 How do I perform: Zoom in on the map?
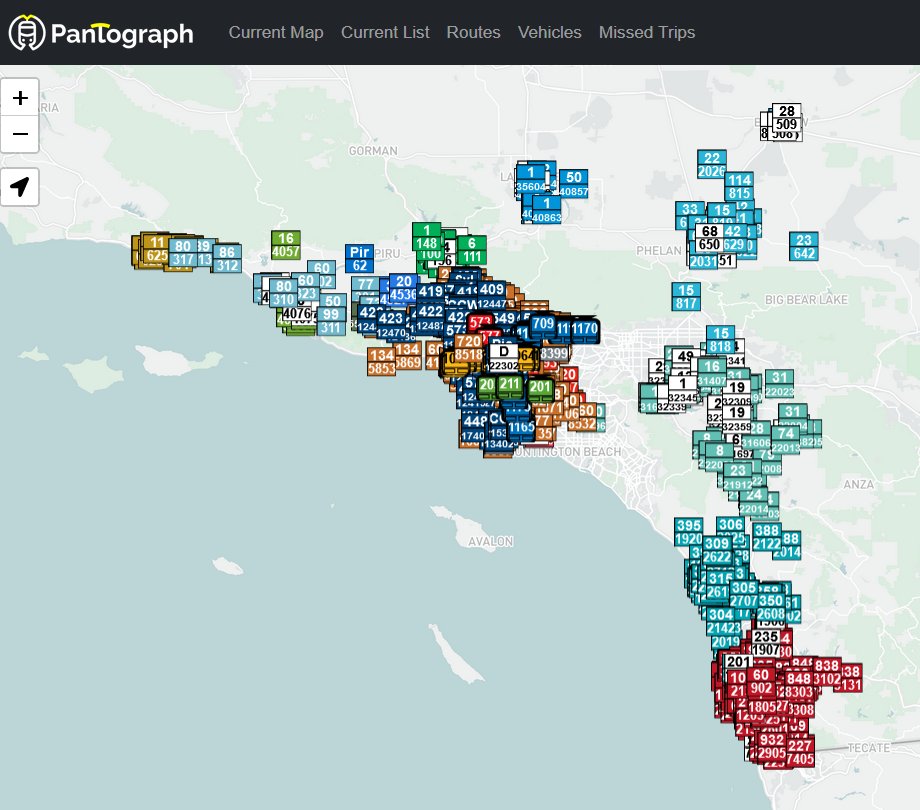(x=20, y=97)
